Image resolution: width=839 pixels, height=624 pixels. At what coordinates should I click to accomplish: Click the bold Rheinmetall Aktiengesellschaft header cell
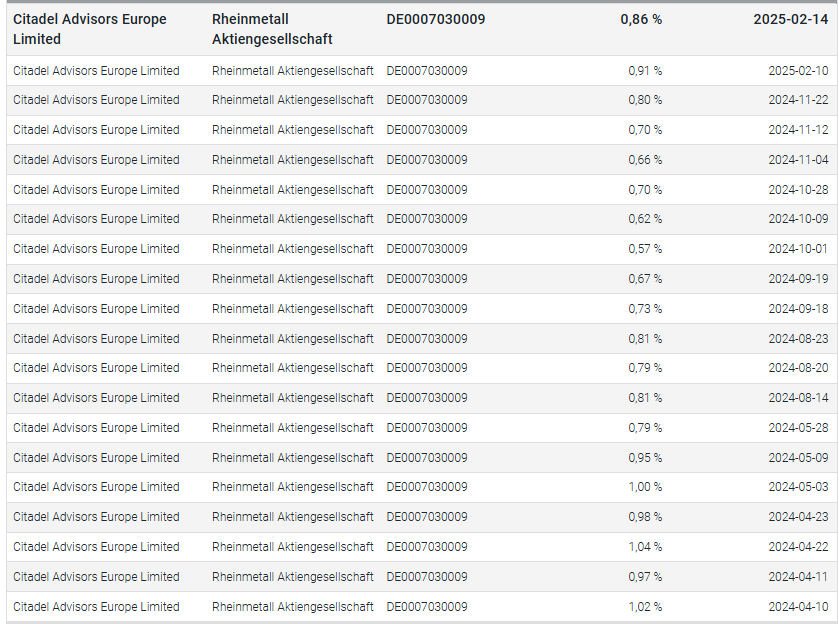[x=272, y=29]
